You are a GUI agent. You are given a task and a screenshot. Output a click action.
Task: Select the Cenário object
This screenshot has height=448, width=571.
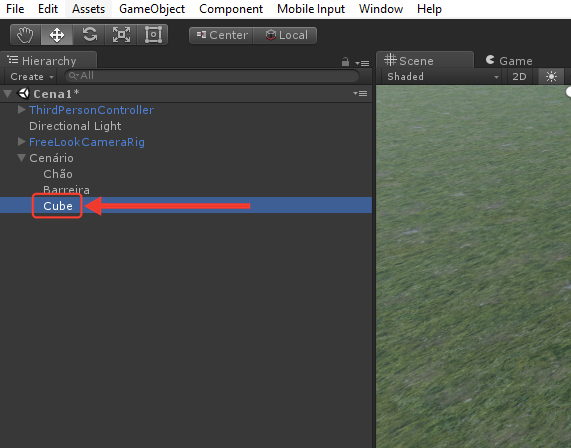[51, 158]
